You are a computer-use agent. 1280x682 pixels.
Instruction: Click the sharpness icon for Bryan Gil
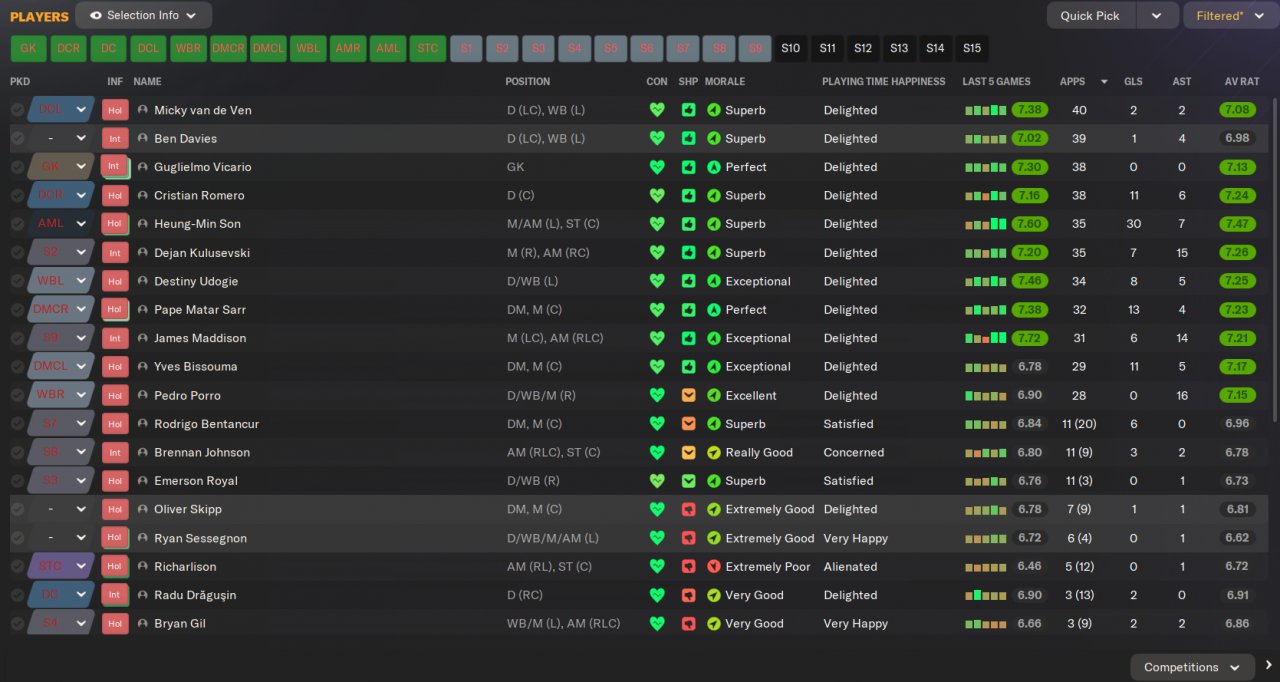point(688,623)
